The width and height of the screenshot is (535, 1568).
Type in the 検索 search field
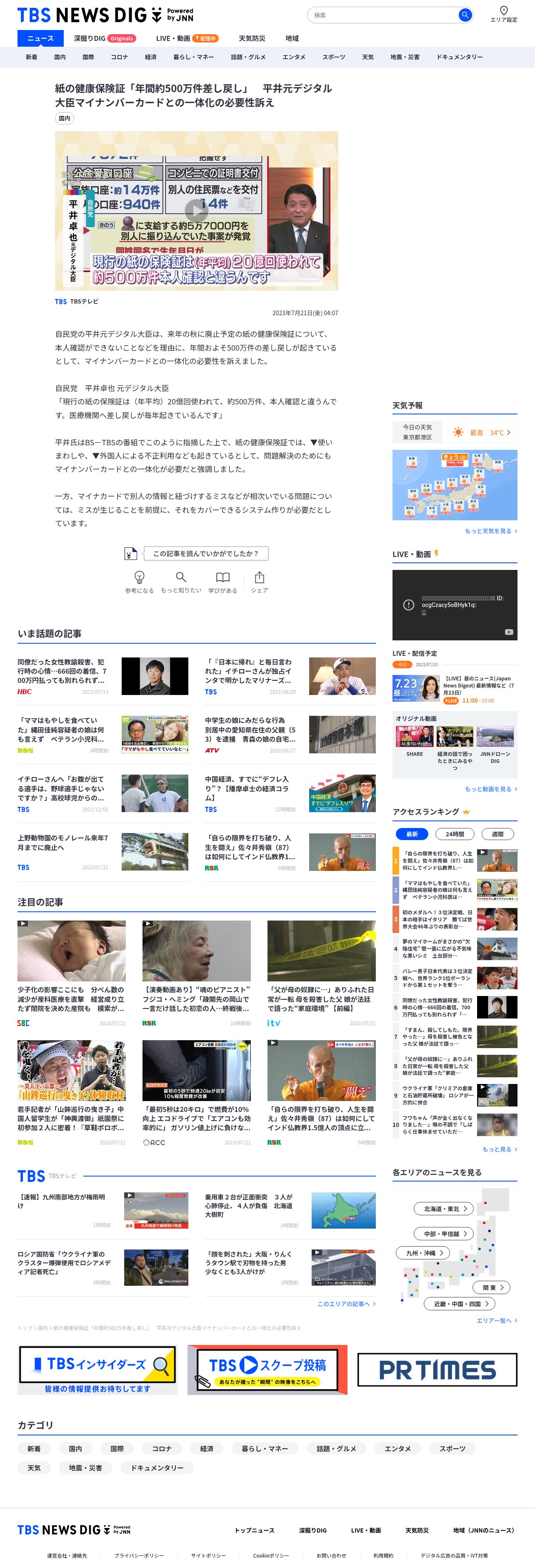pos(383,15)
